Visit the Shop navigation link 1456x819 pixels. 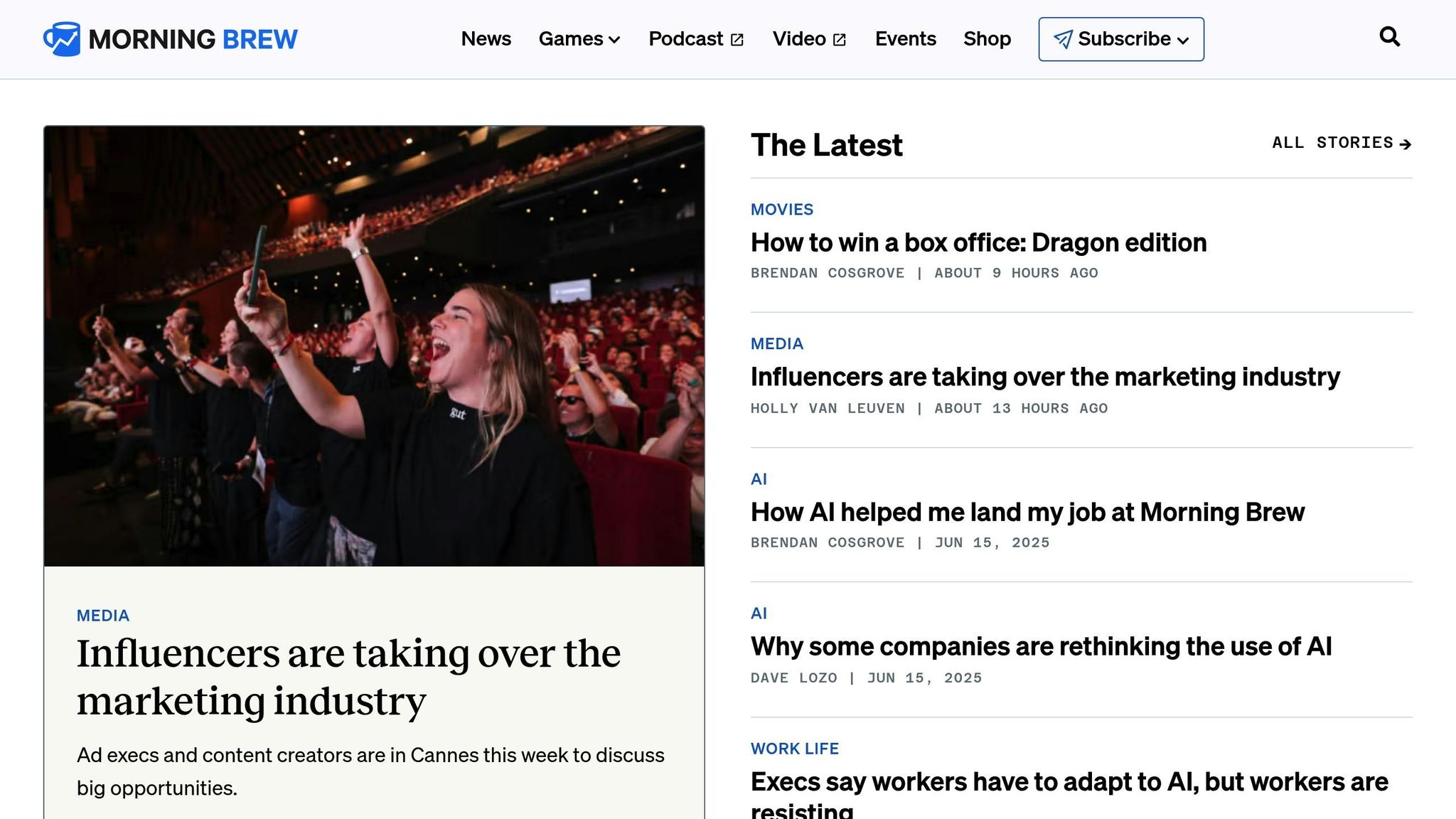pos(987,39)
